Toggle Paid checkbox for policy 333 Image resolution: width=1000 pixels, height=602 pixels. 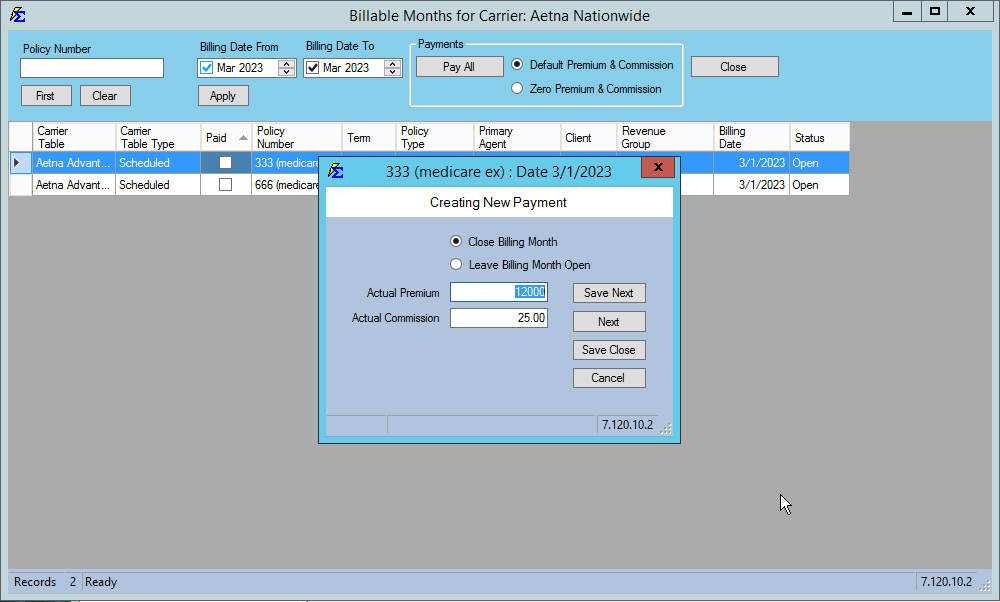click(x=225, y=162)
